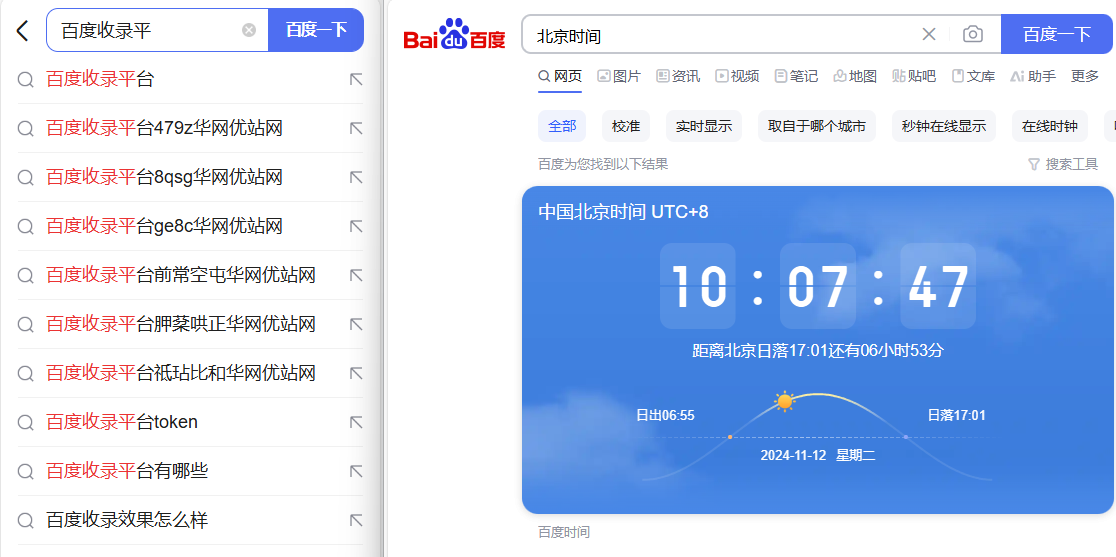Select 在线时钟 filter chip
This screenshot has width=1116, height=557.
click(x=1050, y=127)
